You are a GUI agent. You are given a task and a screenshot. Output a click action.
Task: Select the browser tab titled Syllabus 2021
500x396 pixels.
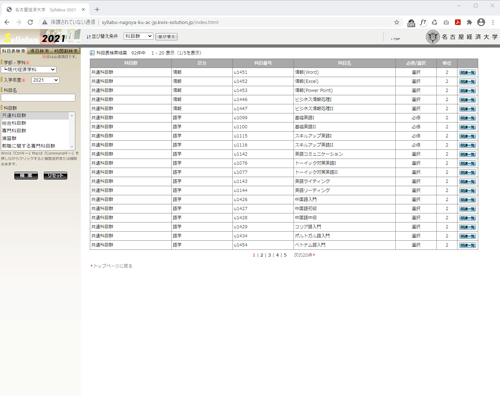(45, 10)
